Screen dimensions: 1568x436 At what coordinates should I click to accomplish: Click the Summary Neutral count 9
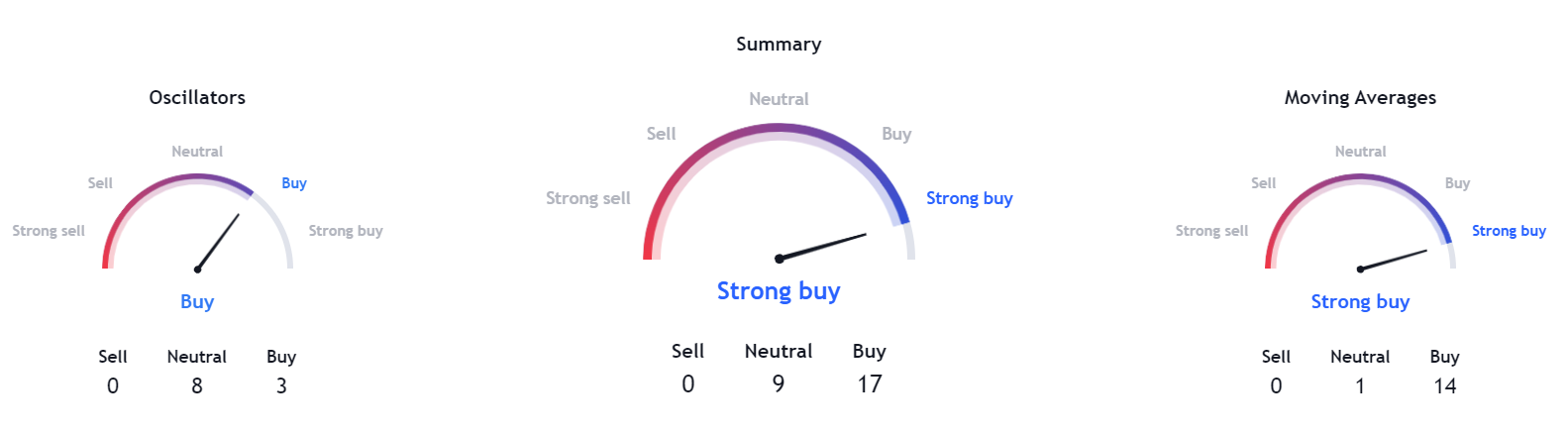pos(779,384)
